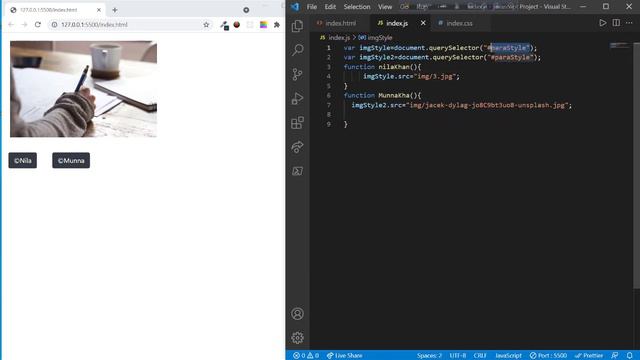
Task: Switch to the index.css tab
Action: point(459,23)
